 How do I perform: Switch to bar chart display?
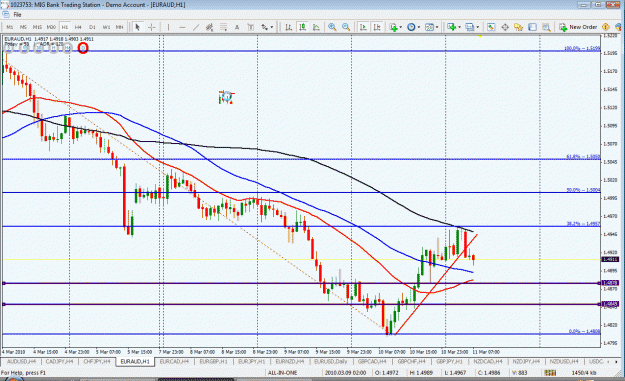288,27
